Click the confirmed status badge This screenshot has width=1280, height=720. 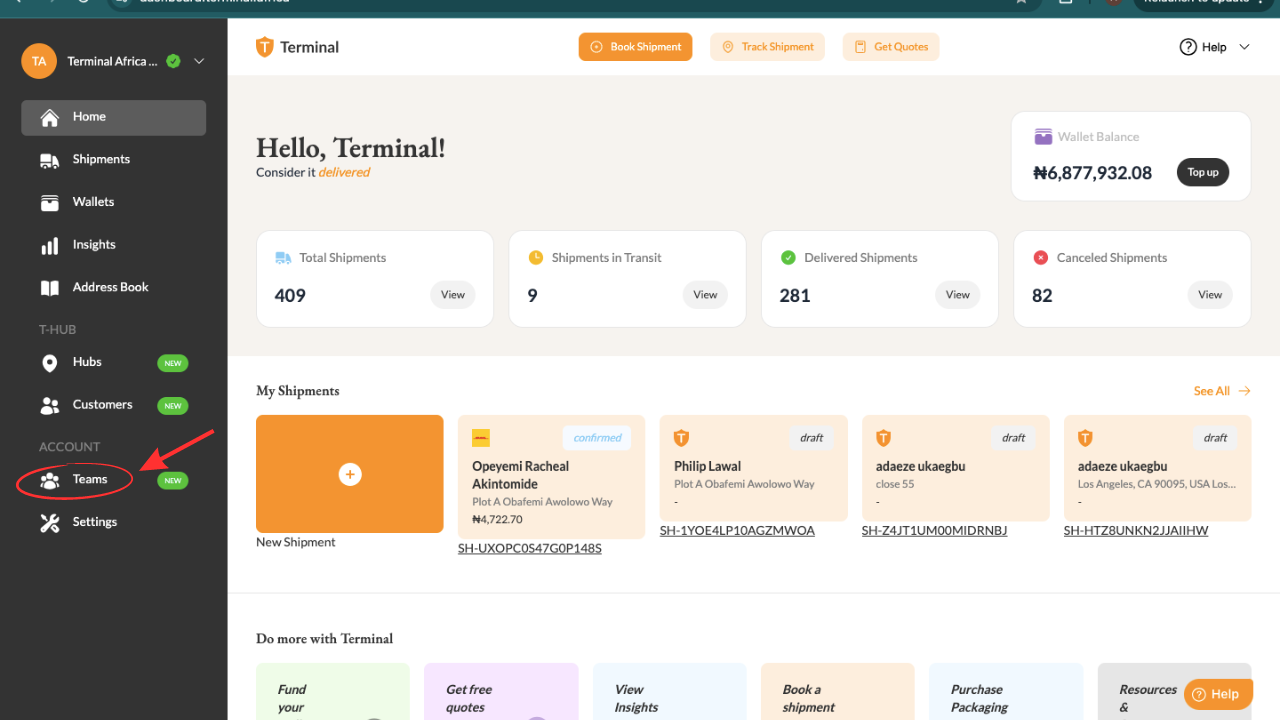(597, 438)
